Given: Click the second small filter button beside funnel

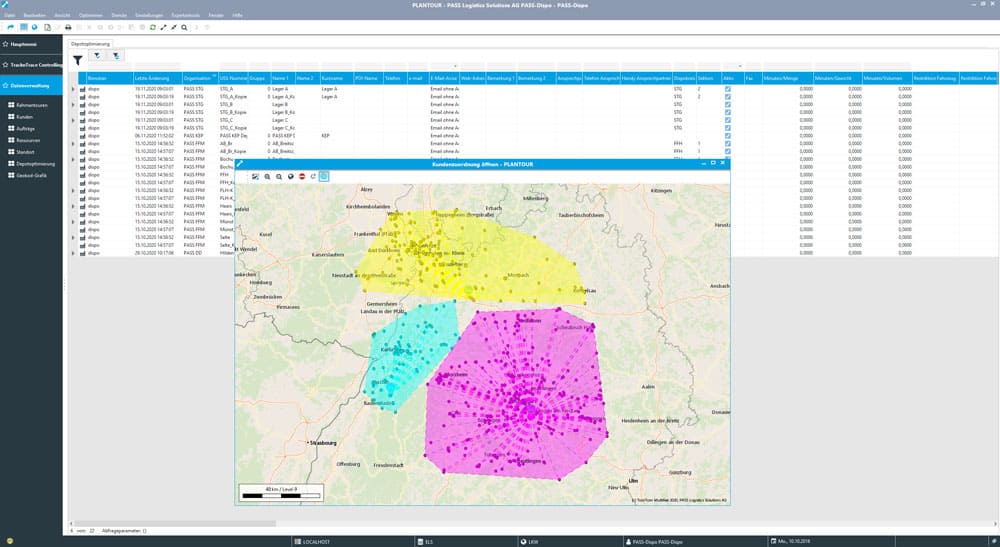Looking at the screenshot, I should [115, 56].
